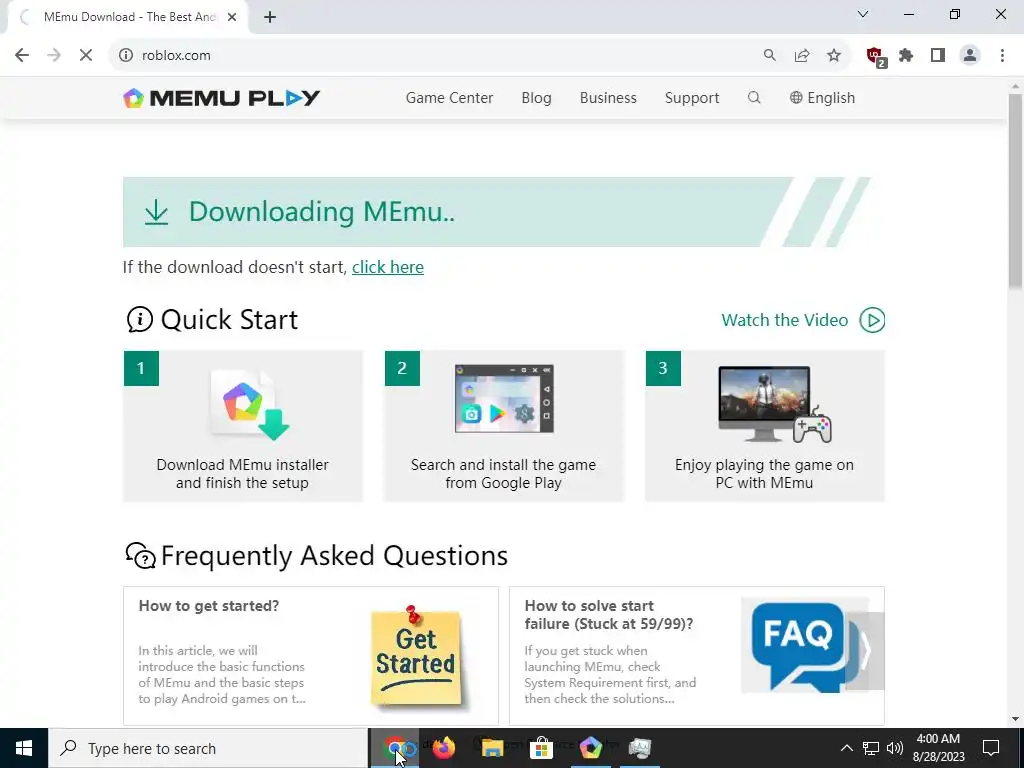
Task: Click the Downloading MEmu banner
Action: click(x=498, y=212)
